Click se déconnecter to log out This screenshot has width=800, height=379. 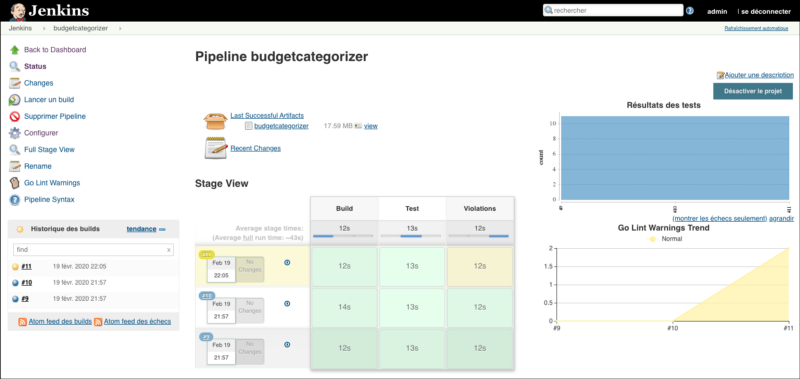[x=766, y=11]
